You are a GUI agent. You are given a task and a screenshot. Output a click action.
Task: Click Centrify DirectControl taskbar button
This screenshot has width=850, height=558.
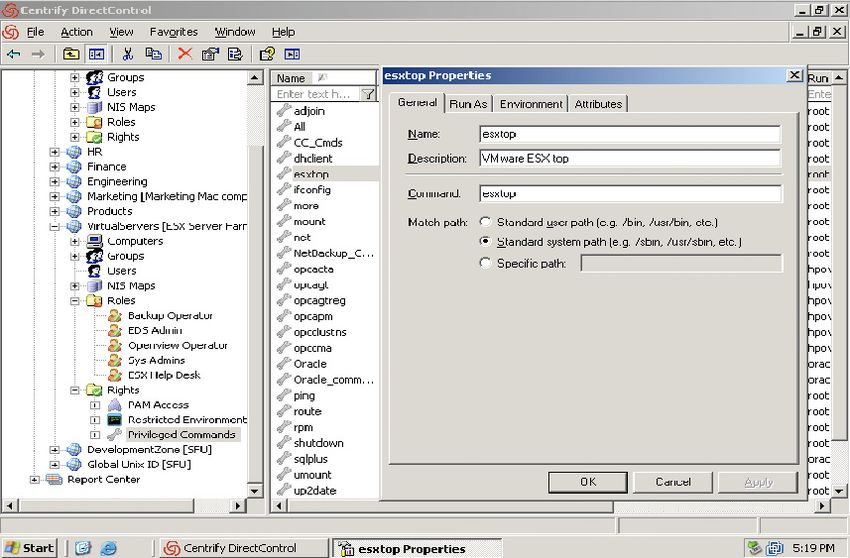point(244,548)
